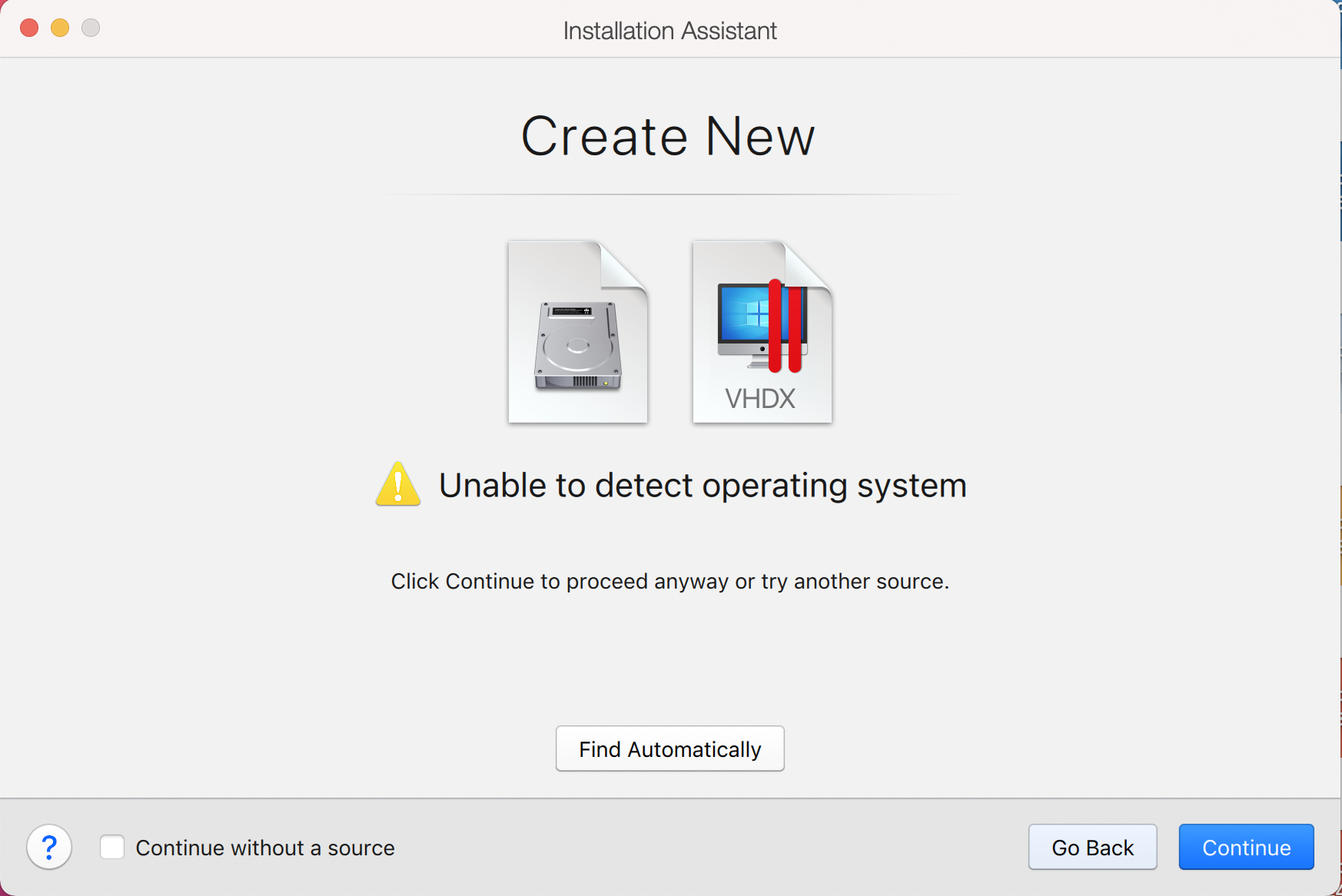Click the Go Back button
The image size is (1342, 896).
pos(1092,847)
